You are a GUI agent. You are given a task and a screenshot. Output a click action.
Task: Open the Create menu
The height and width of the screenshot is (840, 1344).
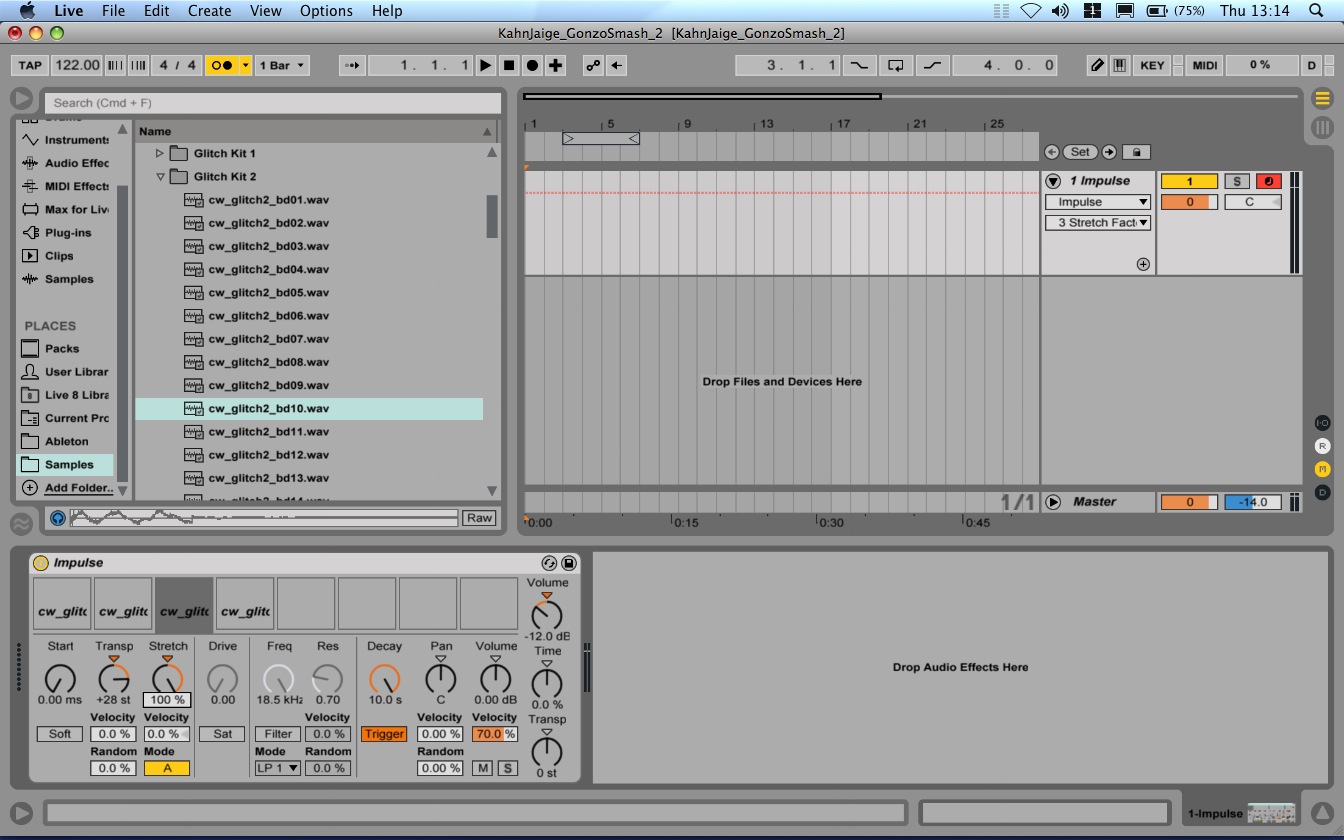(209, 11)
